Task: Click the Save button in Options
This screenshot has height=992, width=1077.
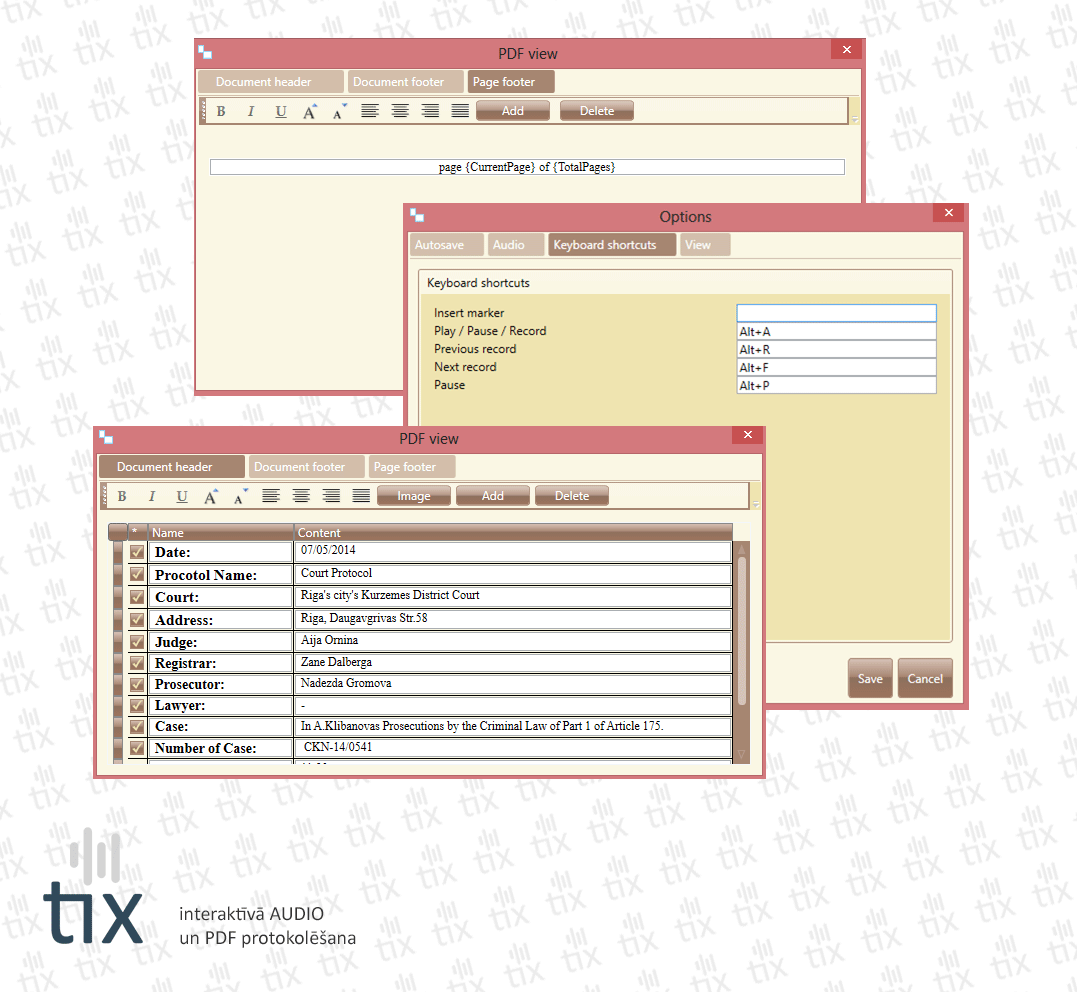Action: coord(870,679)
